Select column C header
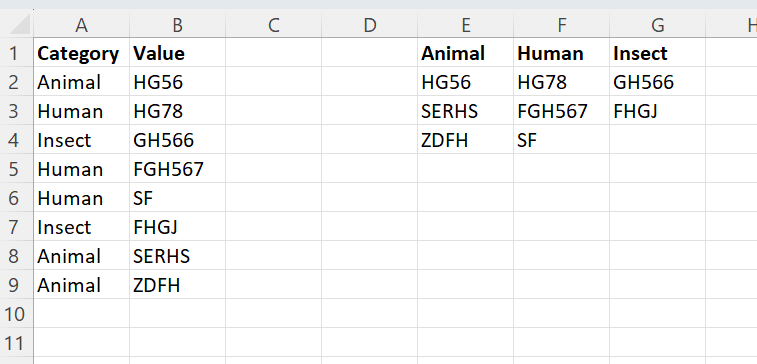This screenshot has height=364, width=757. tap(273, 25)
